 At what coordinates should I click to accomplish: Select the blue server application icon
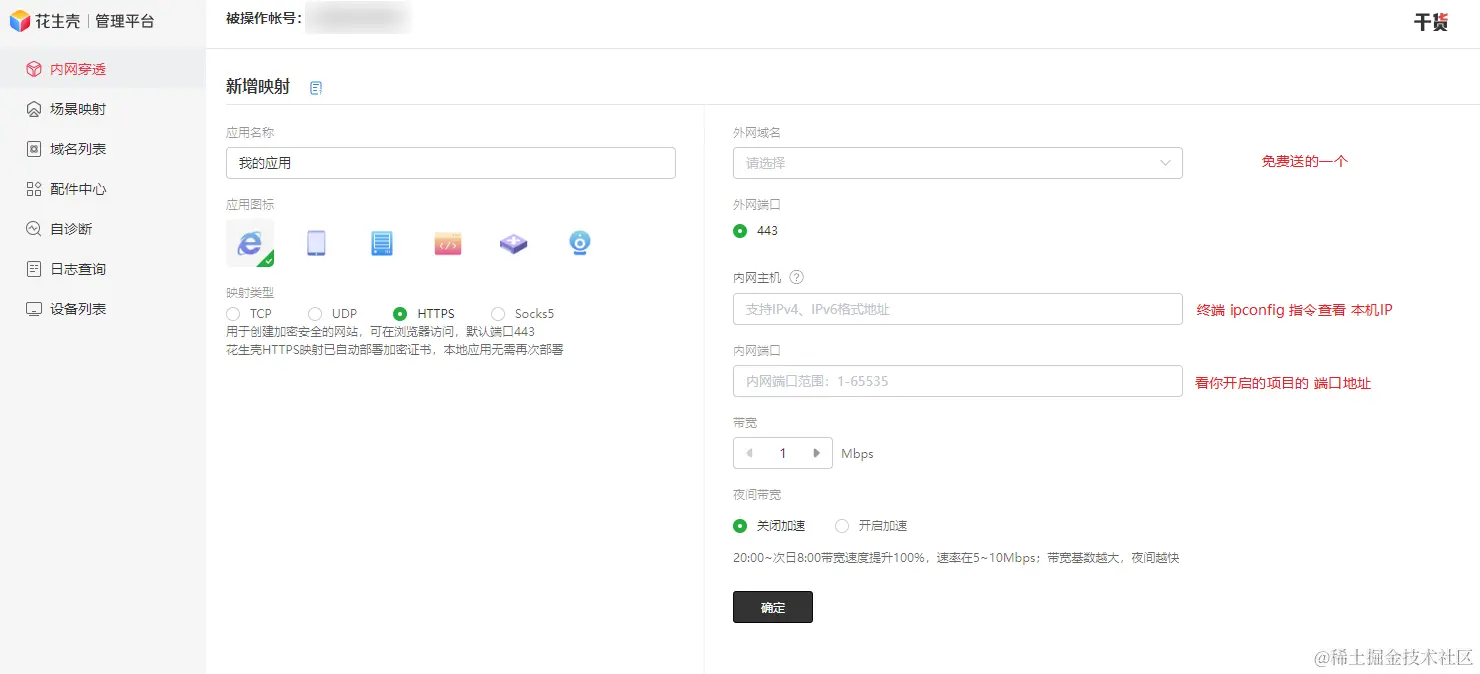click(382, 243)
